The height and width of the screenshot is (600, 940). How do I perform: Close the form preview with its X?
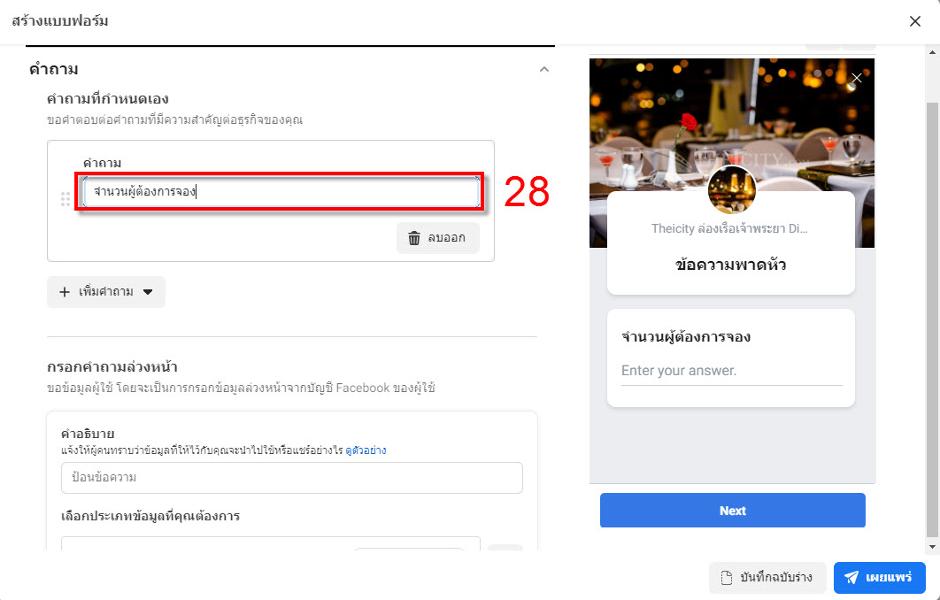click(856, 78)
